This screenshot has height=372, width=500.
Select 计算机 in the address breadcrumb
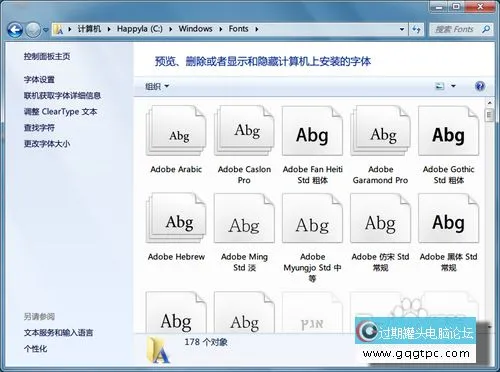89,29
